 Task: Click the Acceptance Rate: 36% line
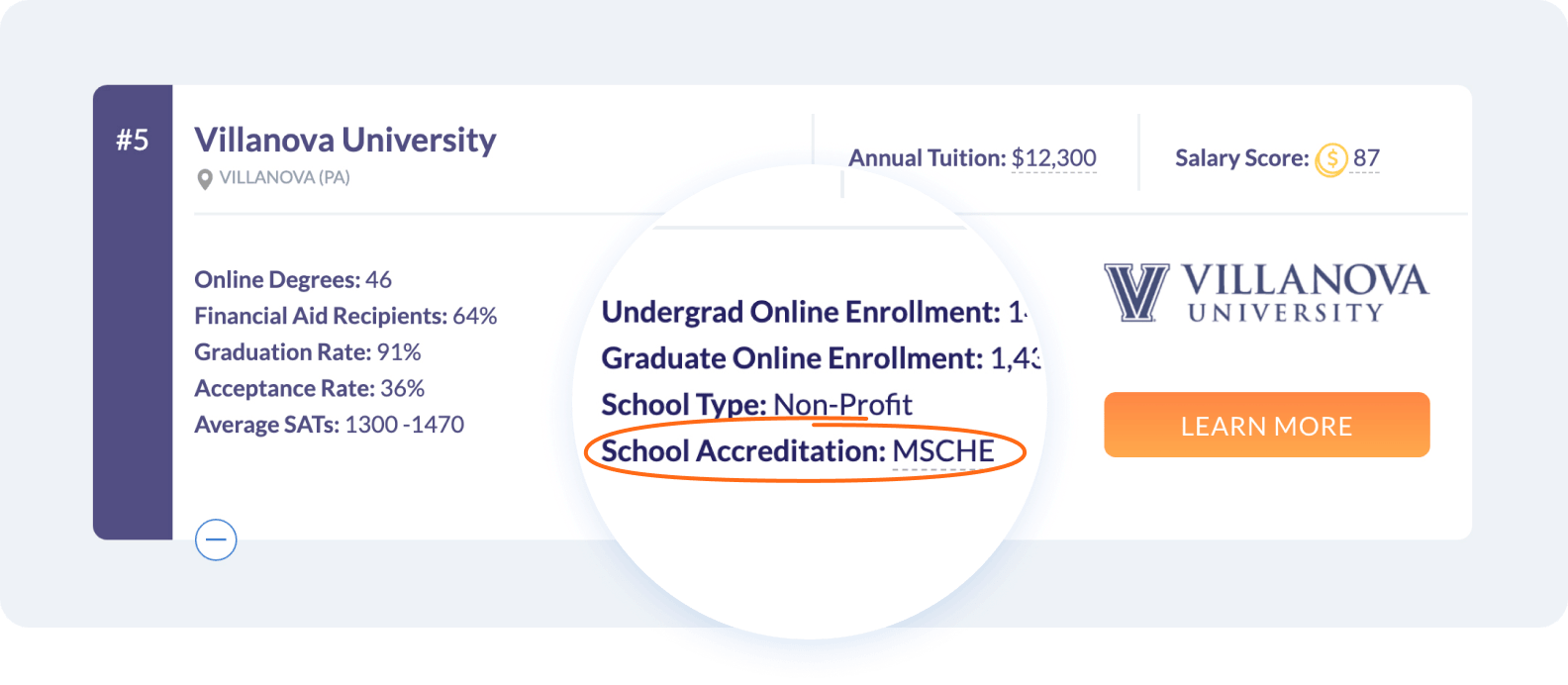pos(309,388)
